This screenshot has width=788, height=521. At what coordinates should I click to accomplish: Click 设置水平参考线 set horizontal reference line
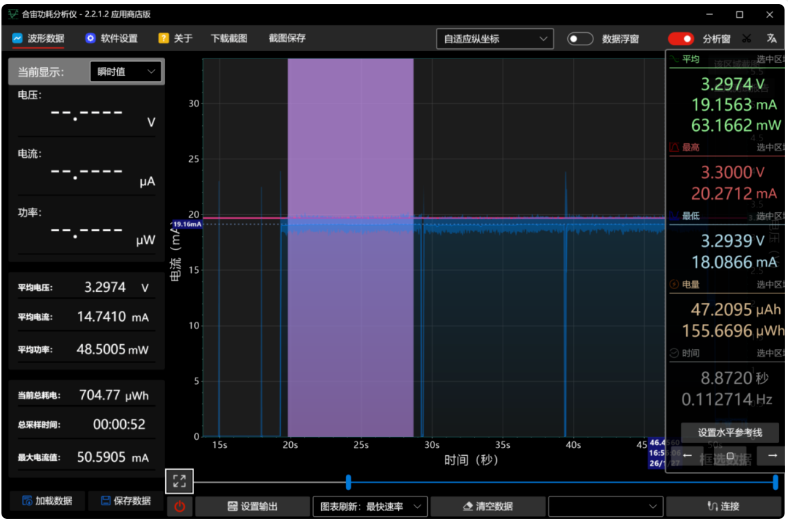click(730, 433)
